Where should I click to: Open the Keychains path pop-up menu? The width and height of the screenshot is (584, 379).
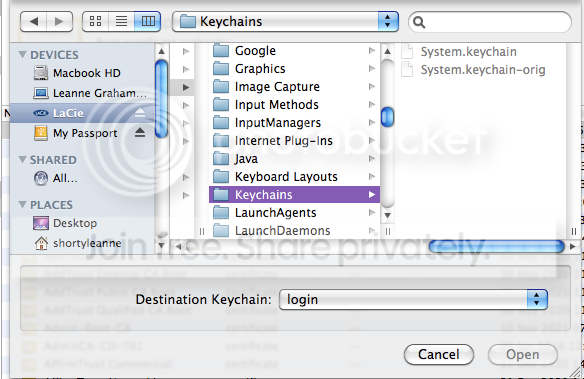click(285, 22)
